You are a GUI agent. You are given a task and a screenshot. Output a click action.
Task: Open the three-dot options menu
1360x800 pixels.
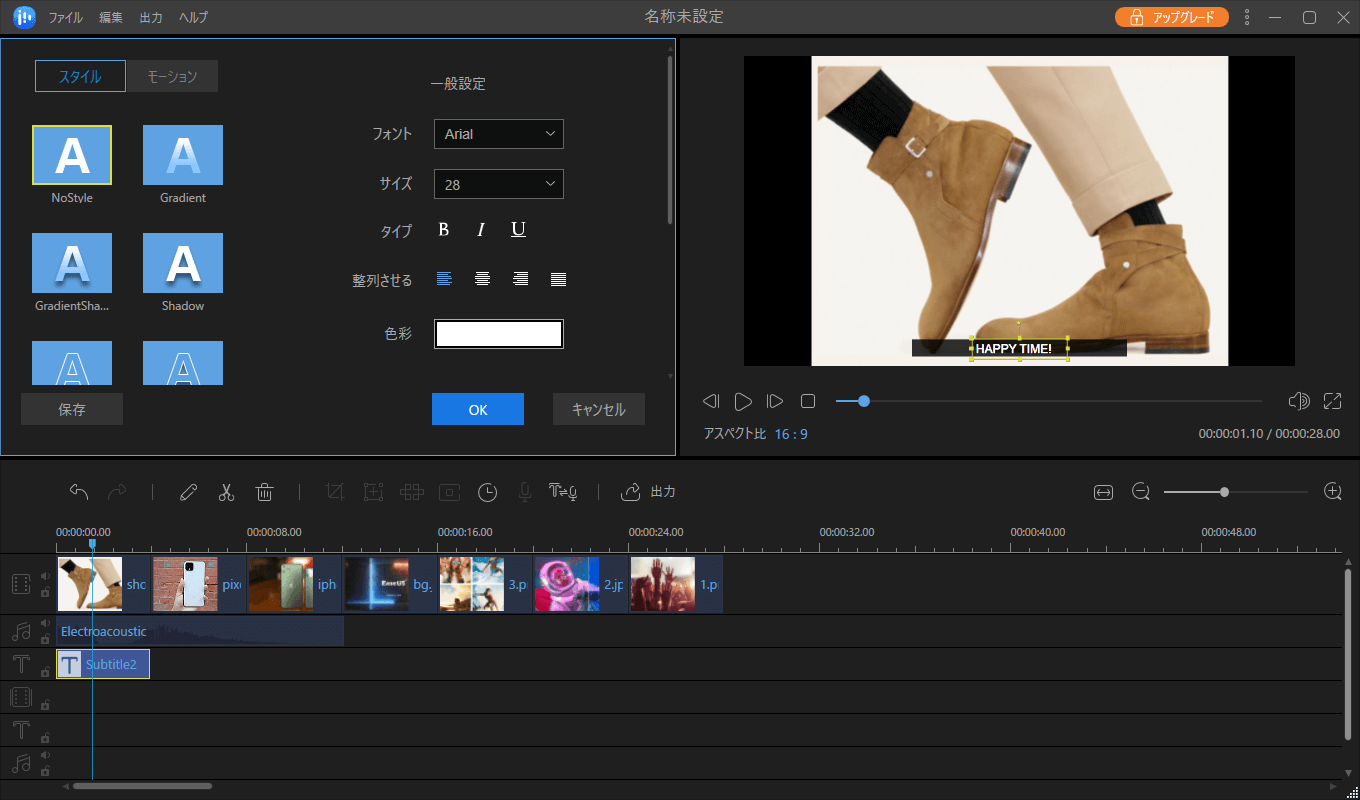(1247, 17)
